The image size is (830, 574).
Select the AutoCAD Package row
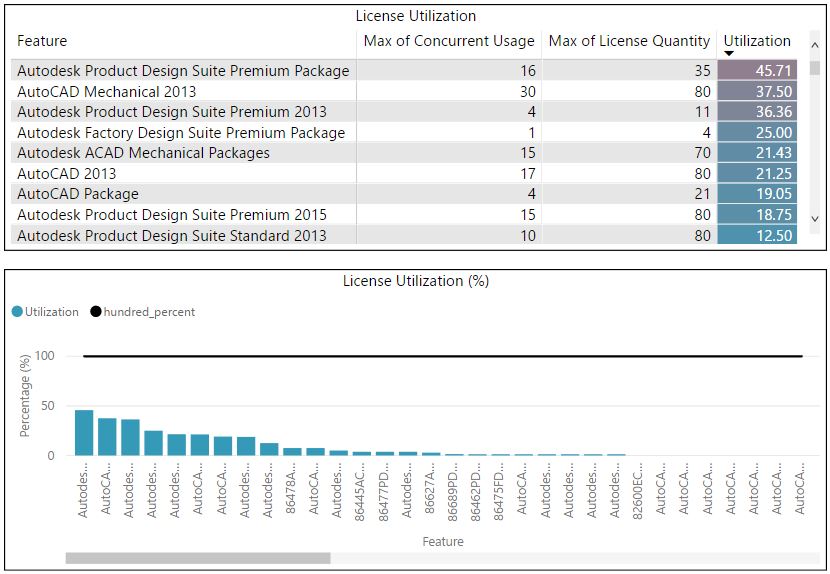point(78,194)
